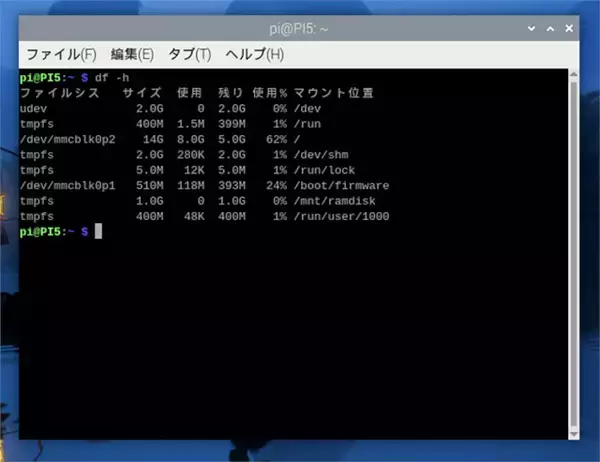The width and height of the screenshot is (600, 462).
Task: Click the '118M' used value
Action: pyautogui.click(x=191, y=186)
